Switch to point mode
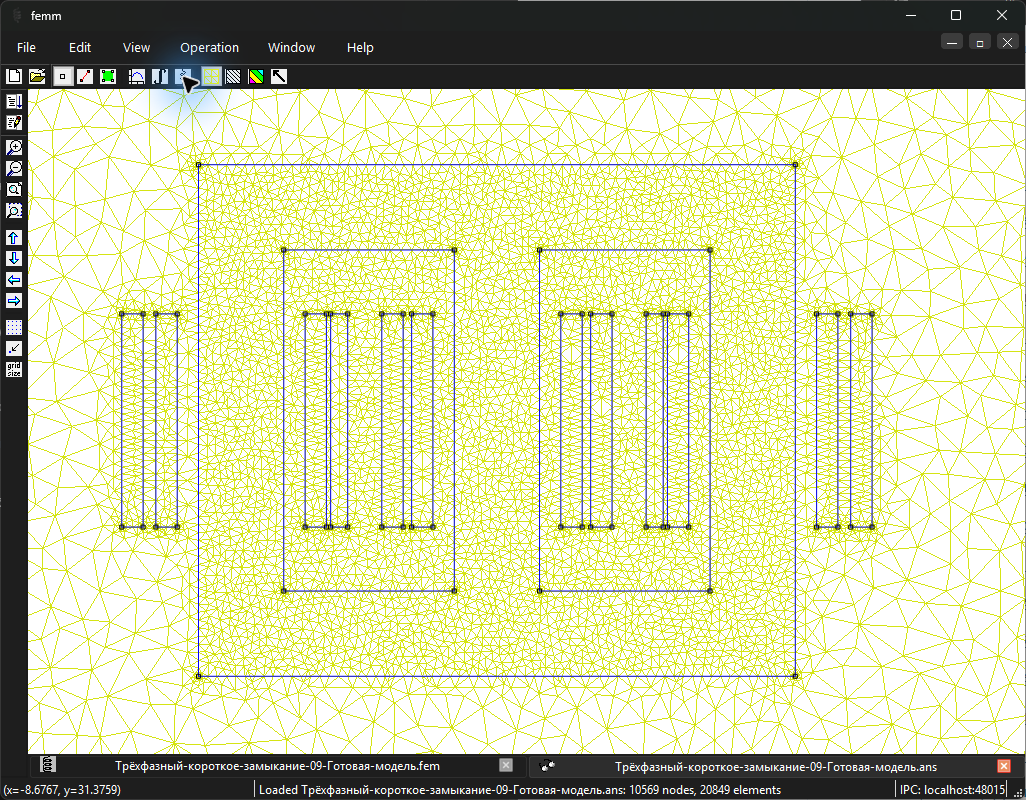Viewport: 1026px width, 800px height. [62, 77]
